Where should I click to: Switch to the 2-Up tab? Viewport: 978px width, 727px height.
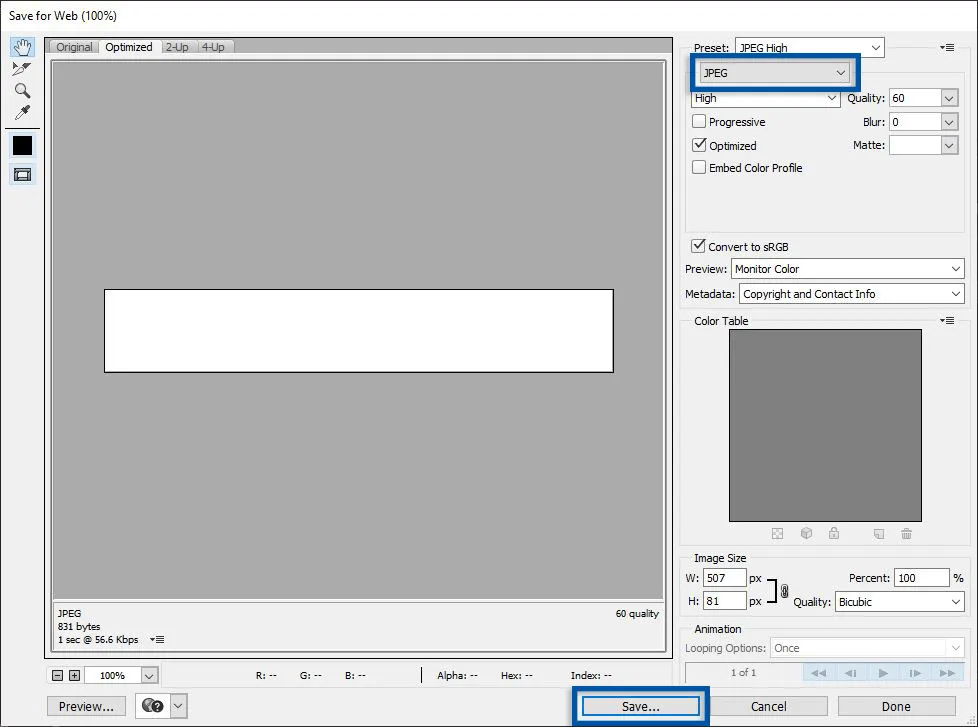tap(177, 46)
